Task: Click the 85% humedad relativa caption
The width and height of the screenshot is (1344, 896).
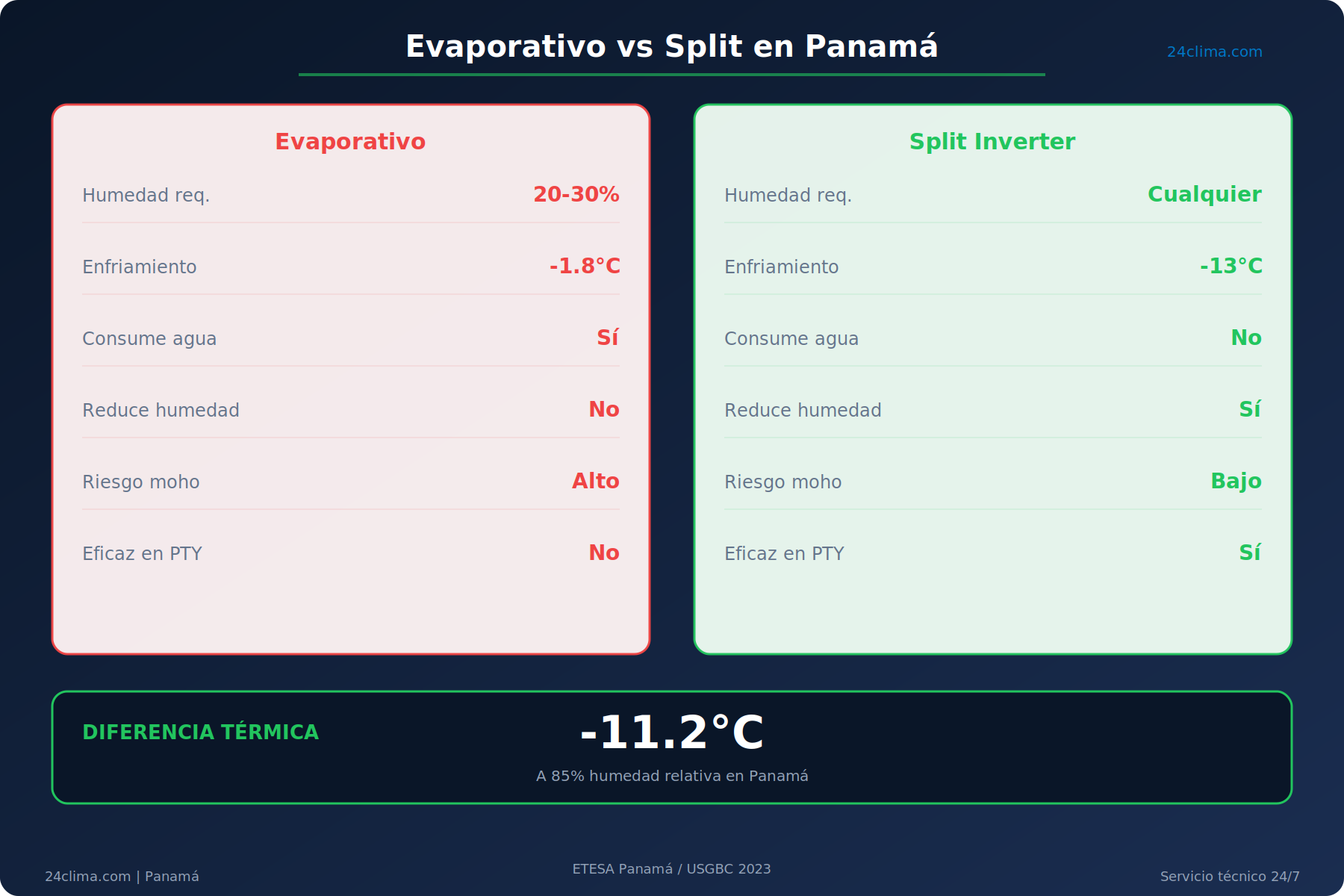Action: [x=672, y=777]
